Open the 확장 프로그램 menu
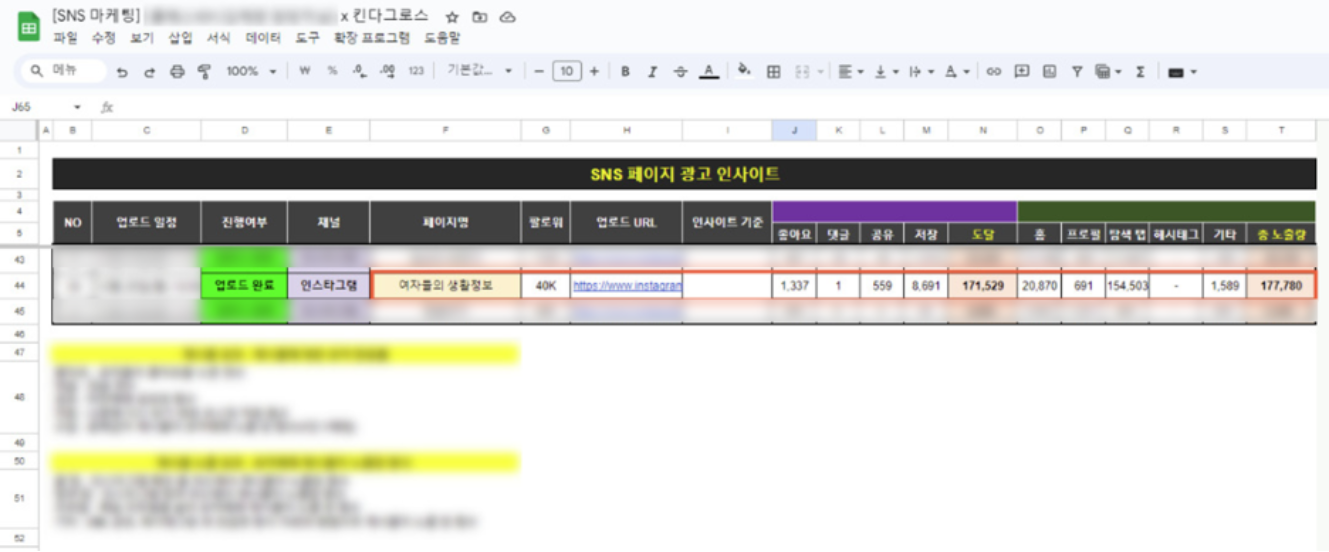Screen dimensions: 1329x552 pyautogui.click(x=372, y=38)
